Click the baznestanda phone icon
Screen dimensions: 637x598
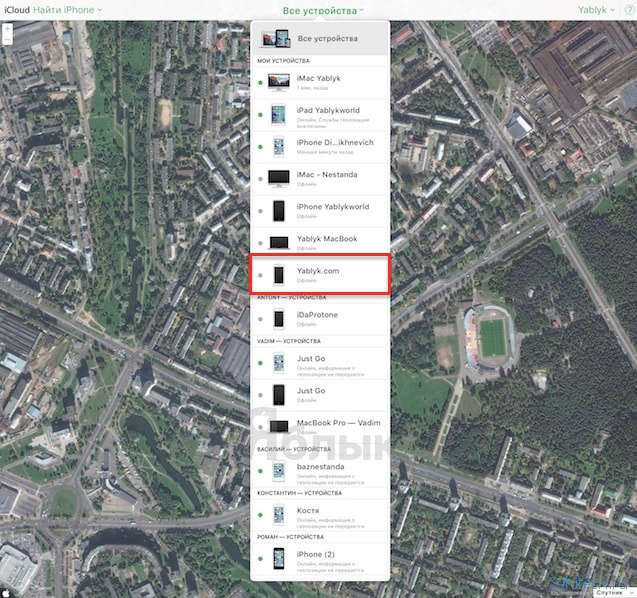[x=279, y=471]
